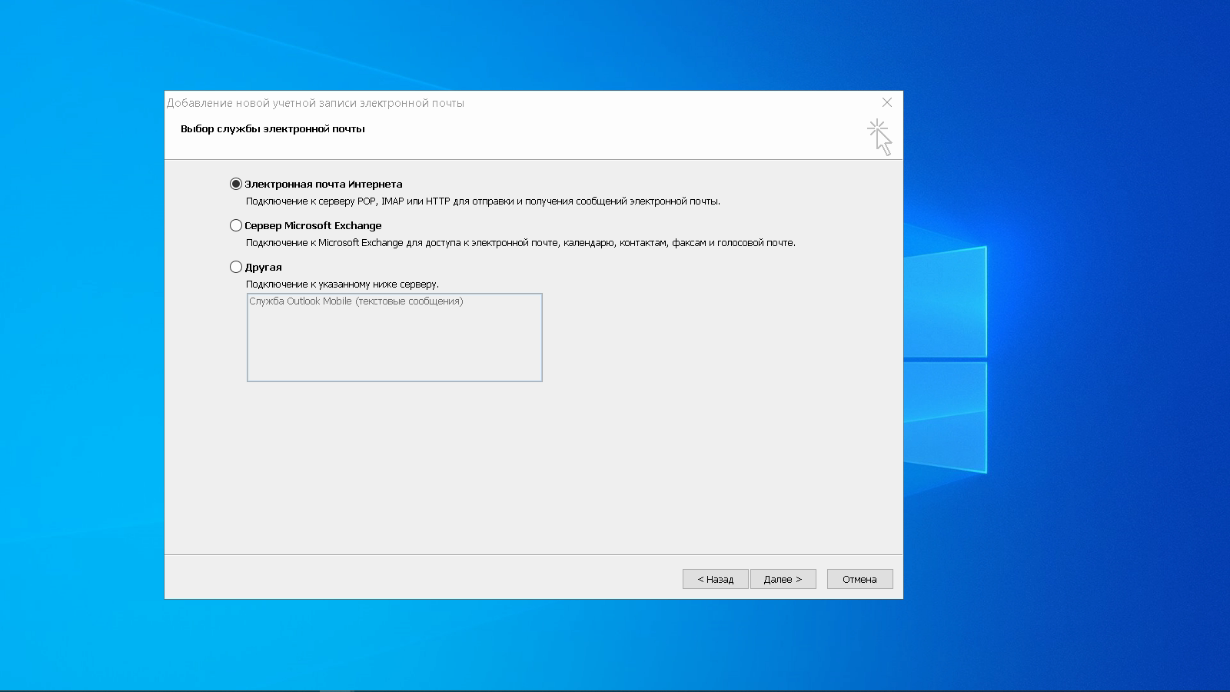Click the bold Сервер Microsoft Exchange label text
This screenshot has width=1230, height=692.
[x=313, y=226]
